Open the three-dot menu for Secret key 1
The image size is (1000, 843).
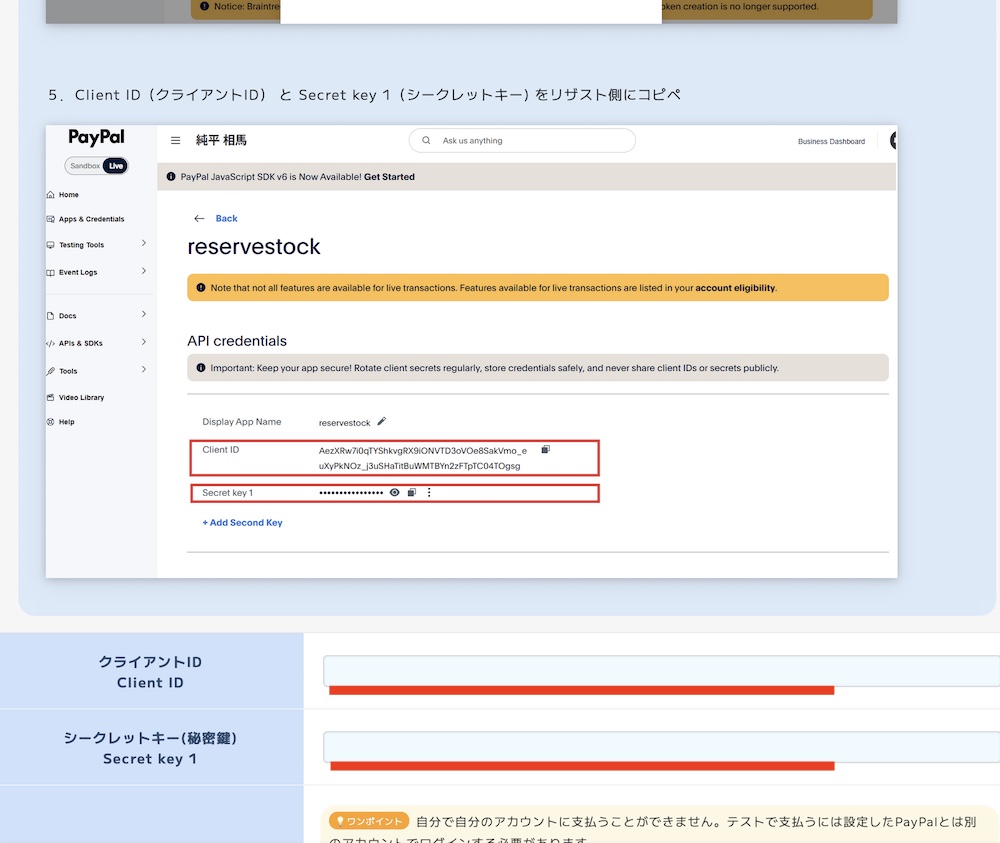pyautogui.click(x=429, y=493)
